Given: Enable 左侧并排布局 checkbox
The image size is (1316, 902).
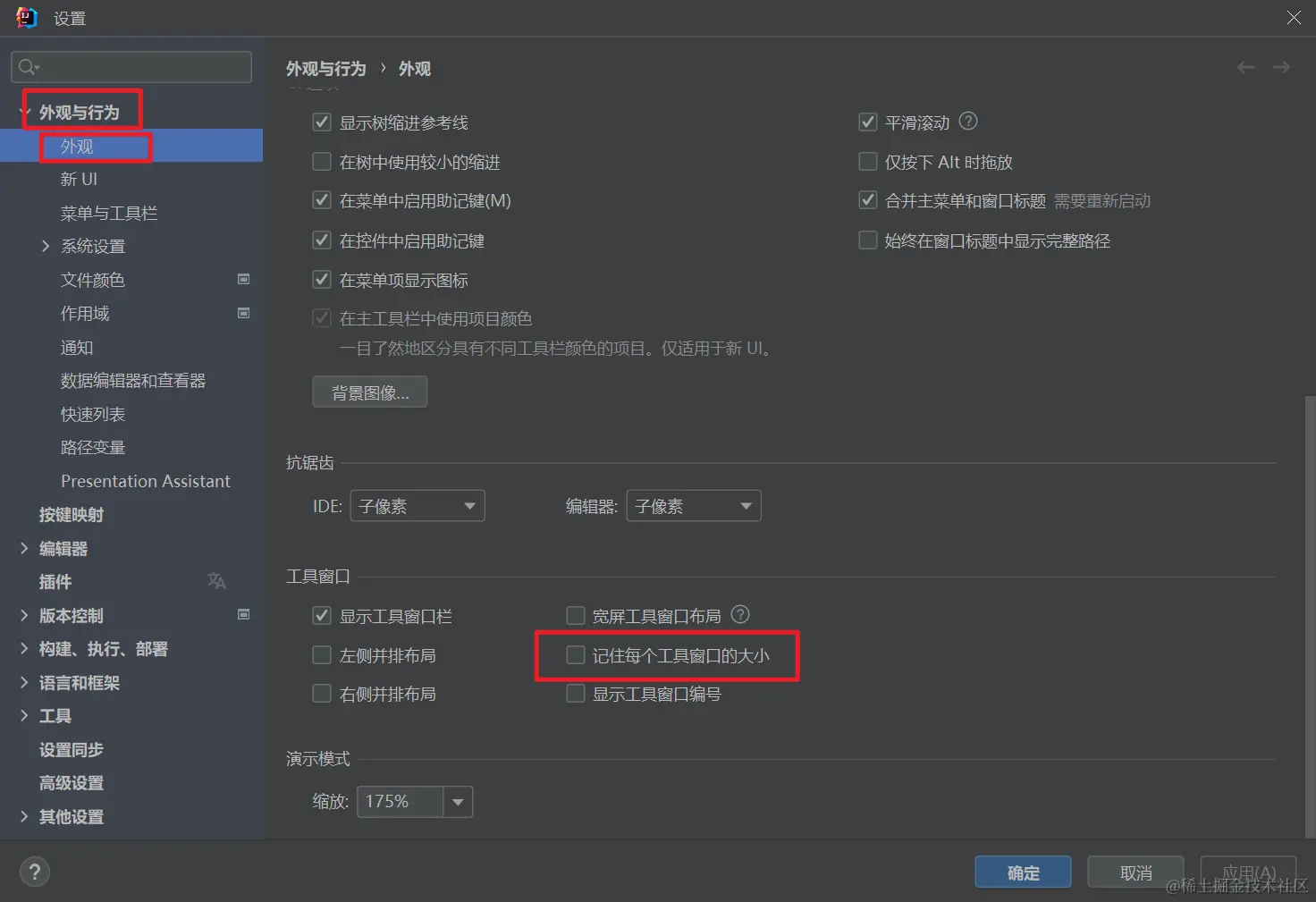Looking at the screenshot, I should 322,654.
